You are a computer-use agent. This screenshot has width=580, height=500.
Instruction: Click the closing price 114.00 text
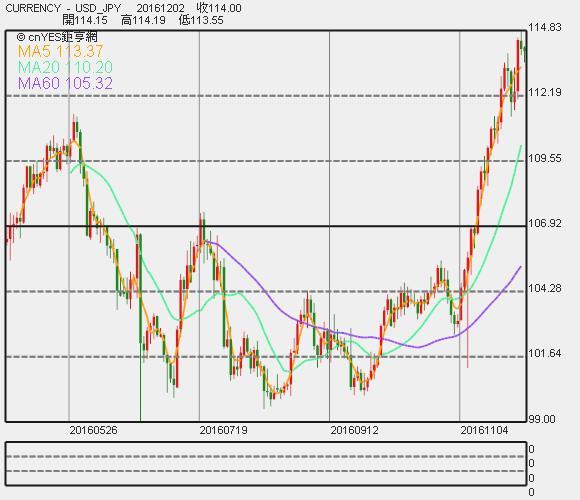click(x=219, y=8)
